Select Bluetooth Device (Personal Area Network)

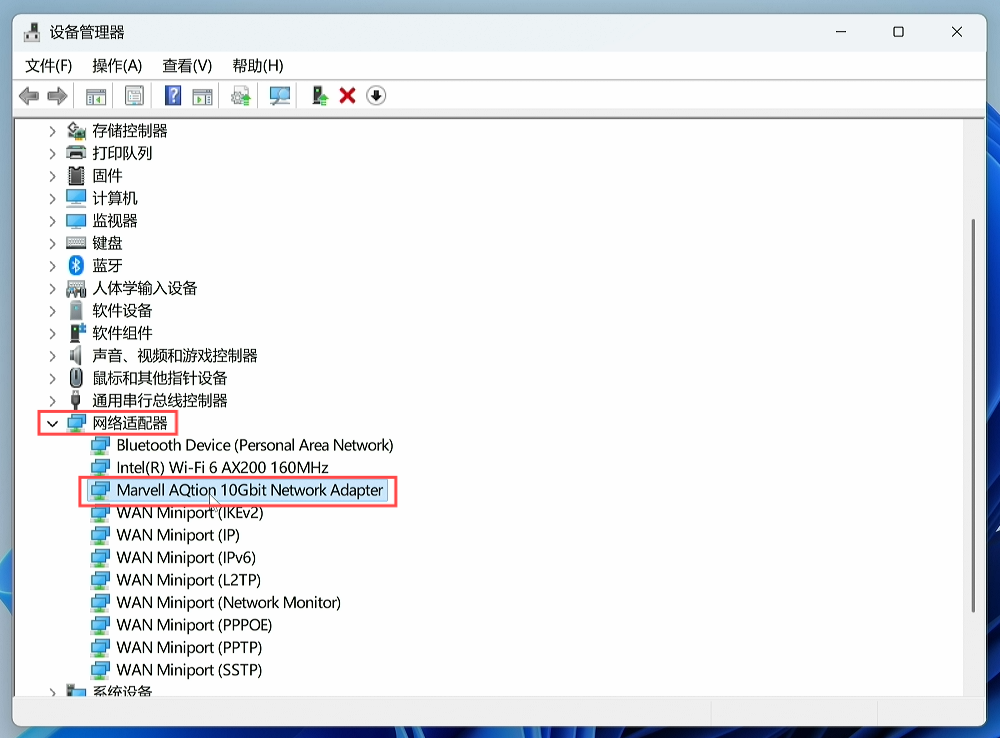tap(254, 445)
